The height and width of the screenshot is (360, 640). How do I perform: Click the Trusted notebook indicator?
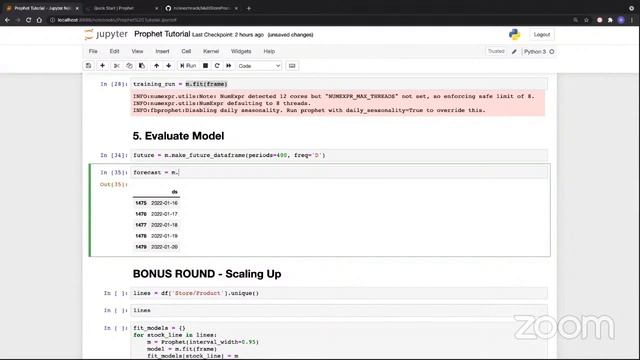pyautogui.click(x=496, y=51)
